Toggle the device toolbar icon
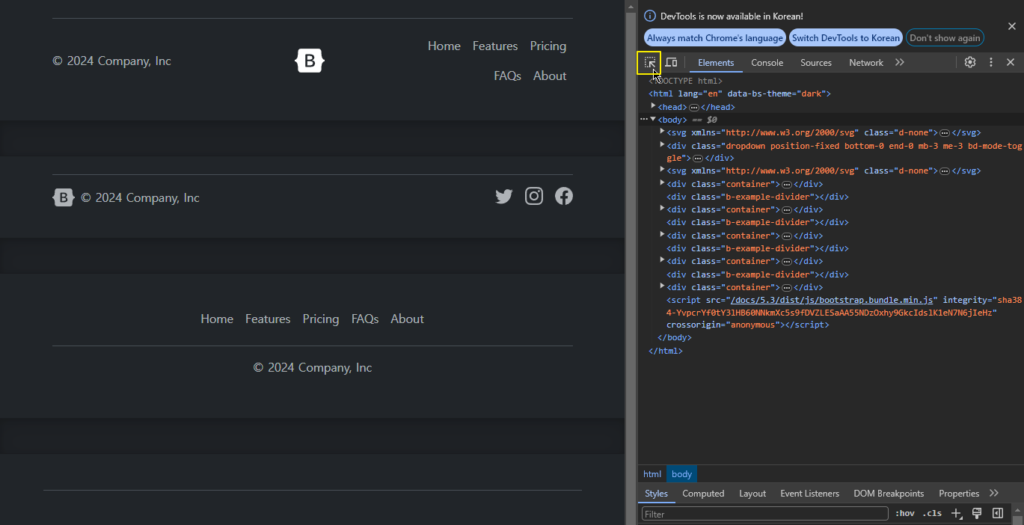Viewport: 1024px width, 525px height. [671, 63]
